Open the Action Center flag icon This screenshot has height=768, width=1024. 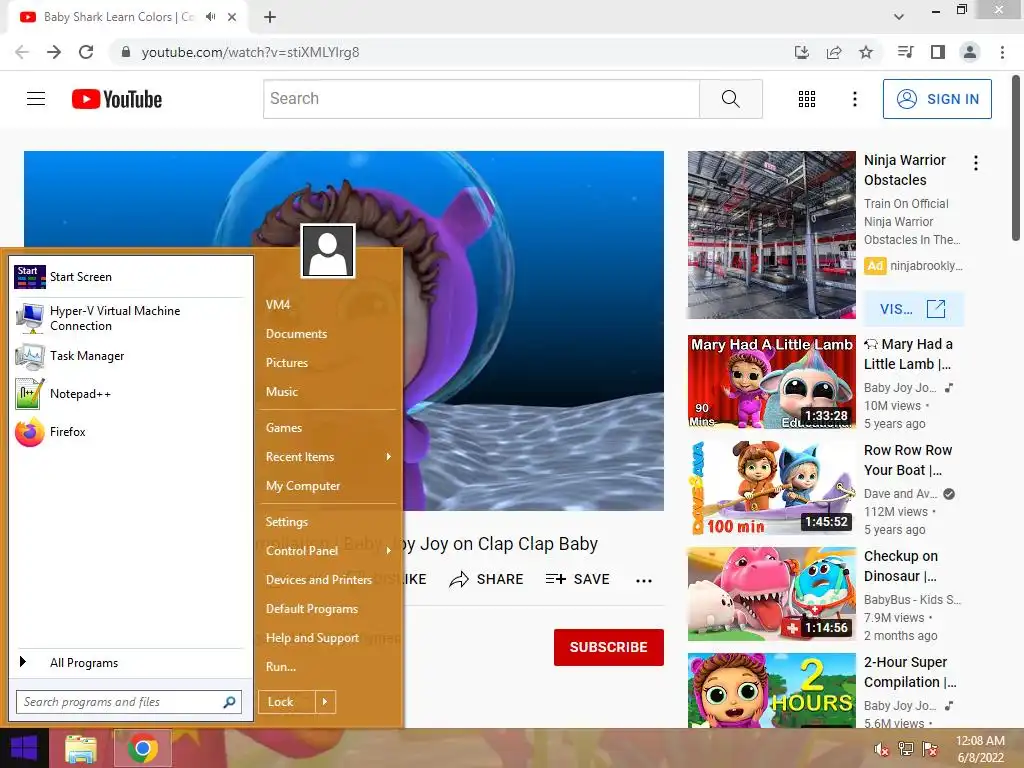tap(930, 749)
